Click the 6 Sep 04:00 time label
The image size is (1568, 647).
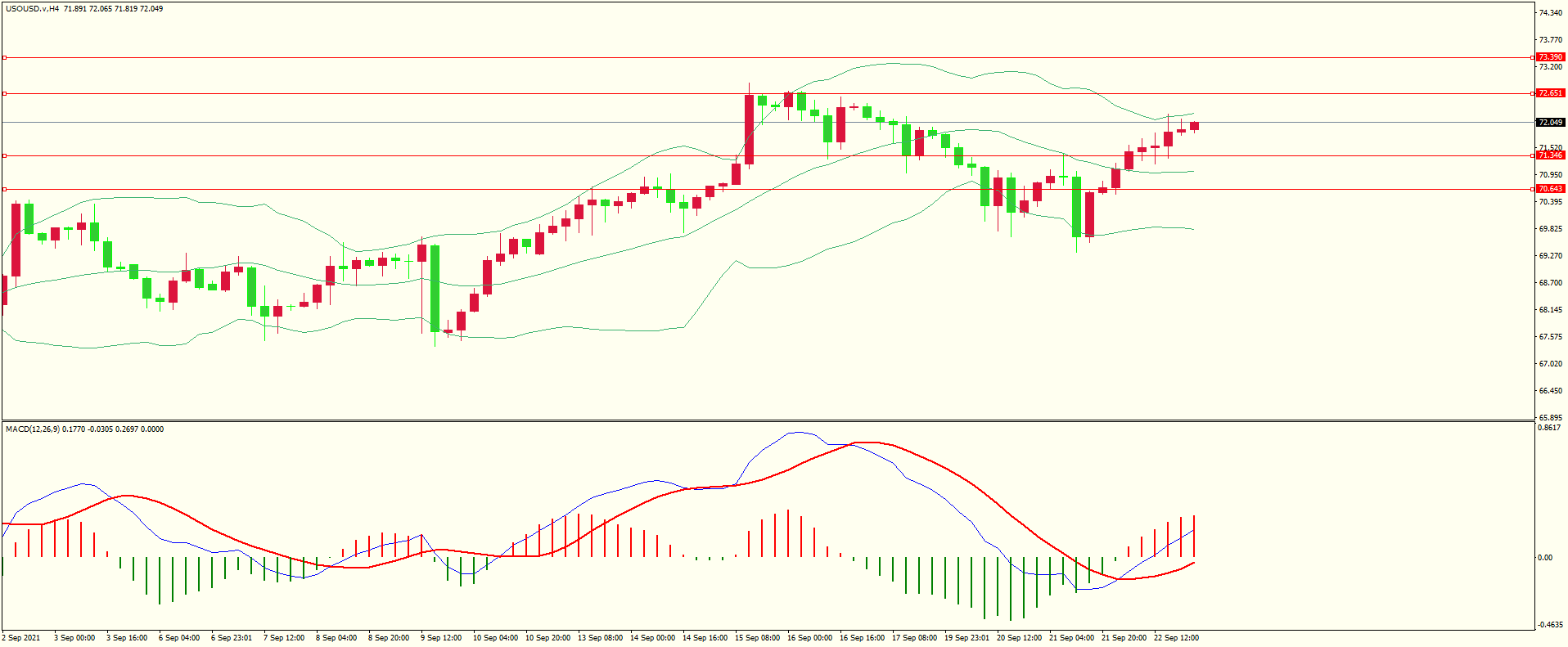pos(179,638)
